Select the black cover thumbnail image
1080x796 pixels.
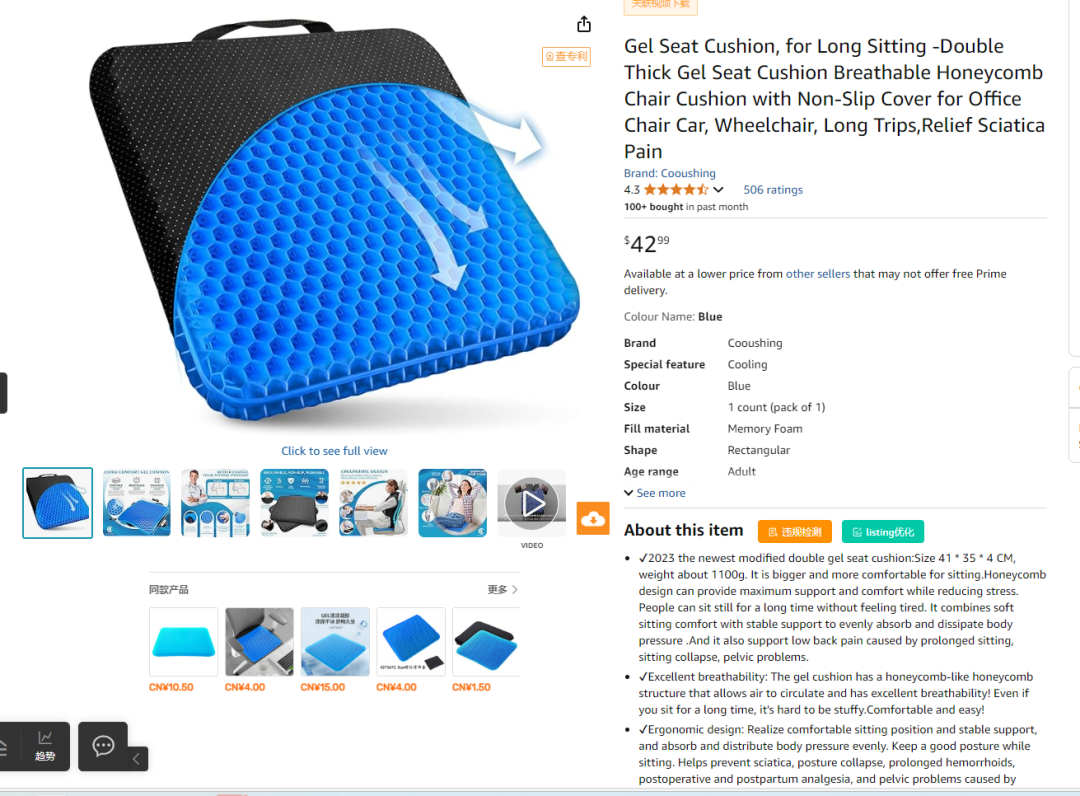tap(294, 503)
